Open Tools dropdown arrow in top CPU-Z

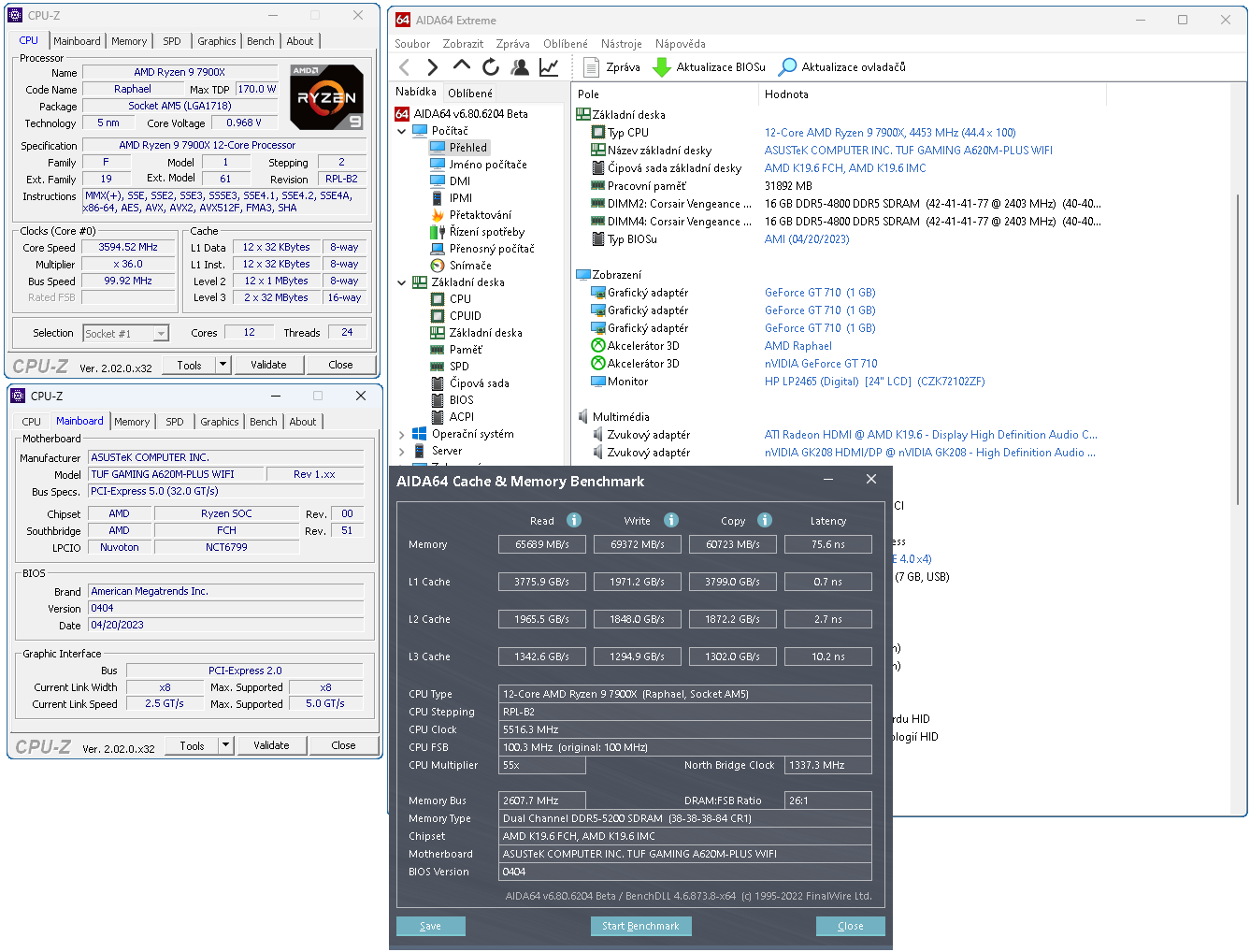[223, 365]
